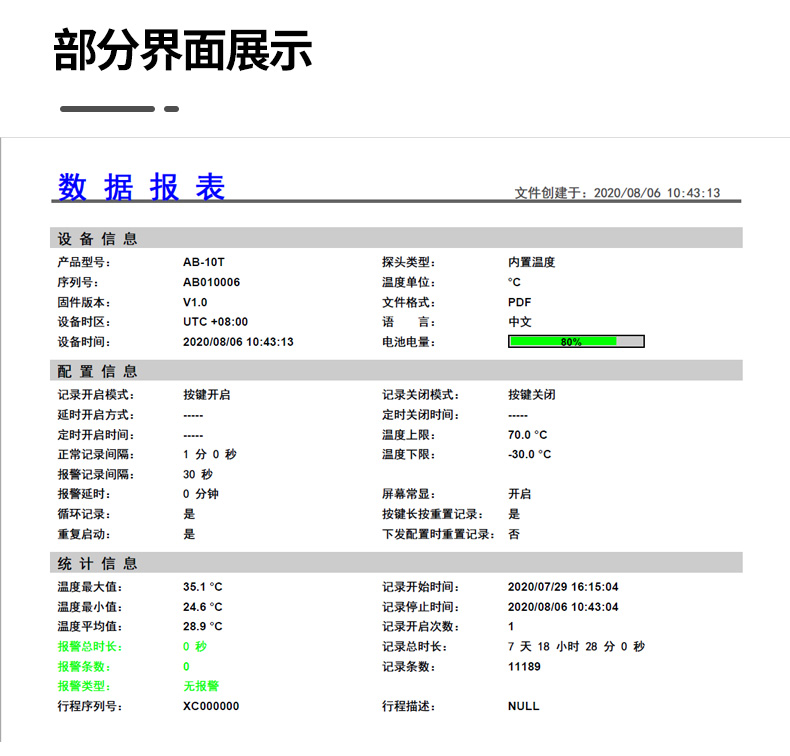Click the 设备时间 value 2020/08/06 10:43:13

(x=238, y=342)
